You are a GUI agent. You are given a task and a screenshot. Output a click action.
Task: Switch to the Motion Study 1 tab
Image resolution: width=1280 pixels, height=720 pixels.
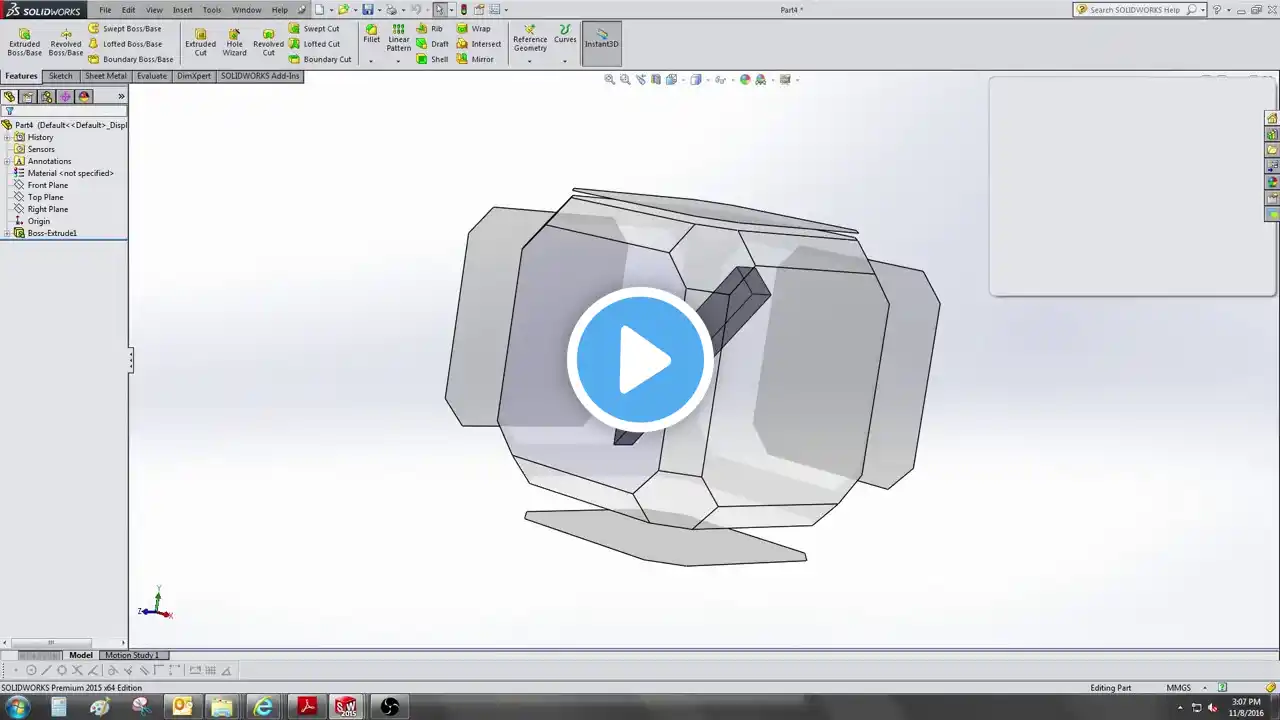pos(132,655)
